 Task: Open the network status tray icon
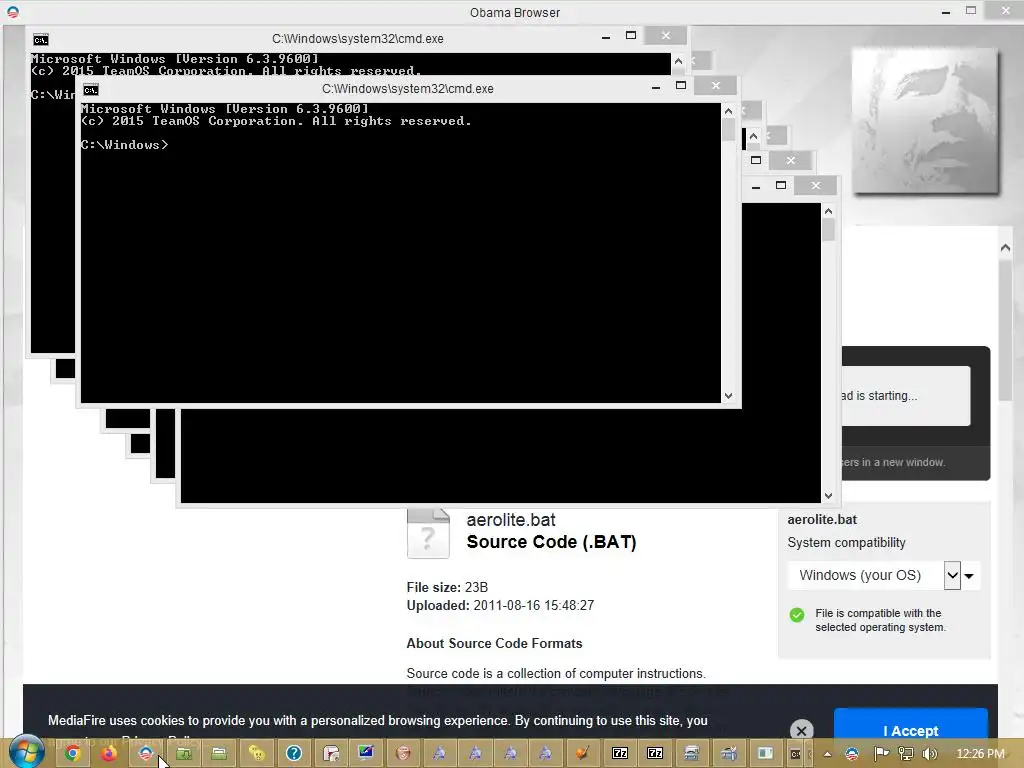906,754
